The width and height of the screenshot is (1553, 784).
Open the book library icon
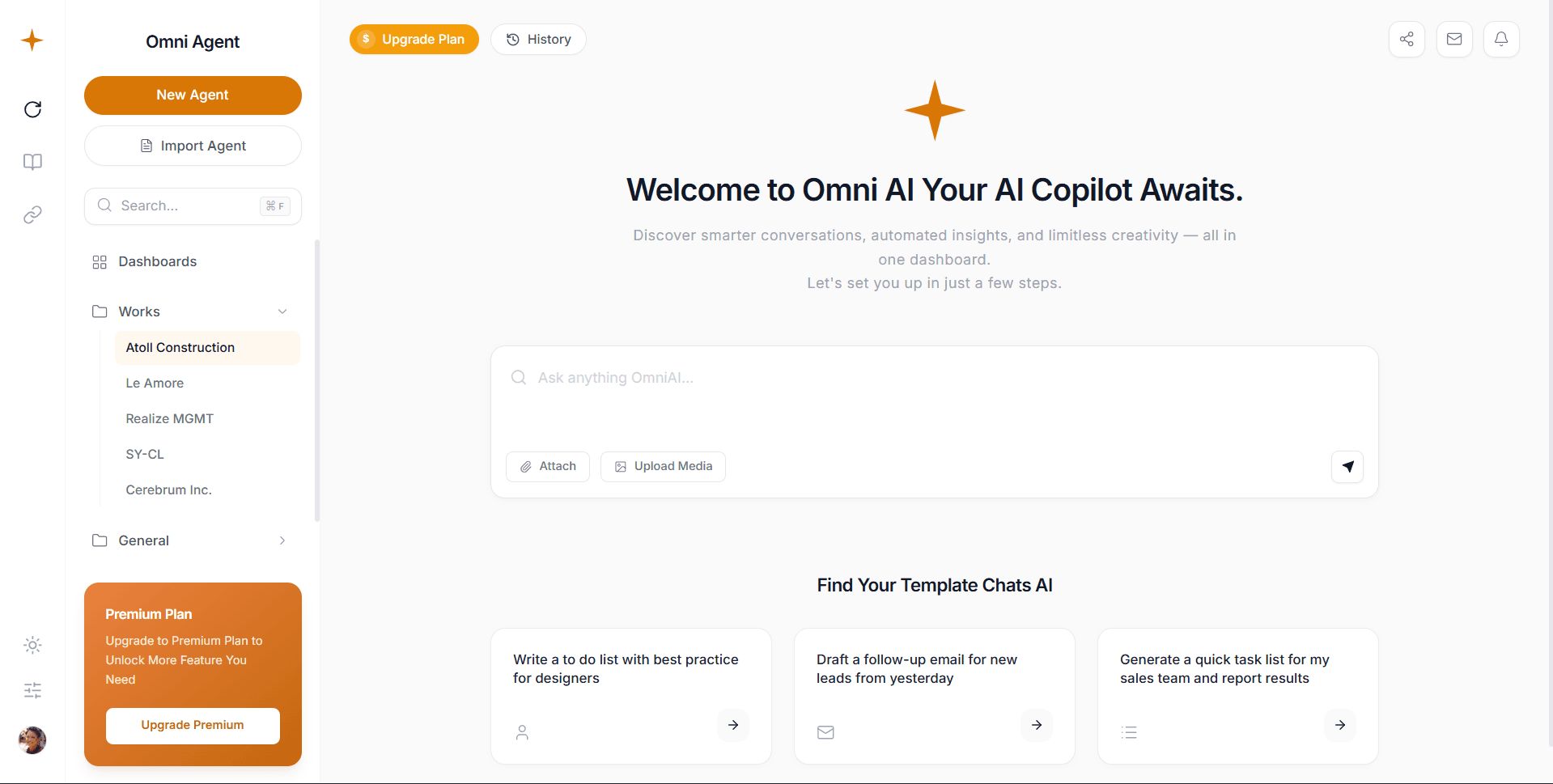32,162
